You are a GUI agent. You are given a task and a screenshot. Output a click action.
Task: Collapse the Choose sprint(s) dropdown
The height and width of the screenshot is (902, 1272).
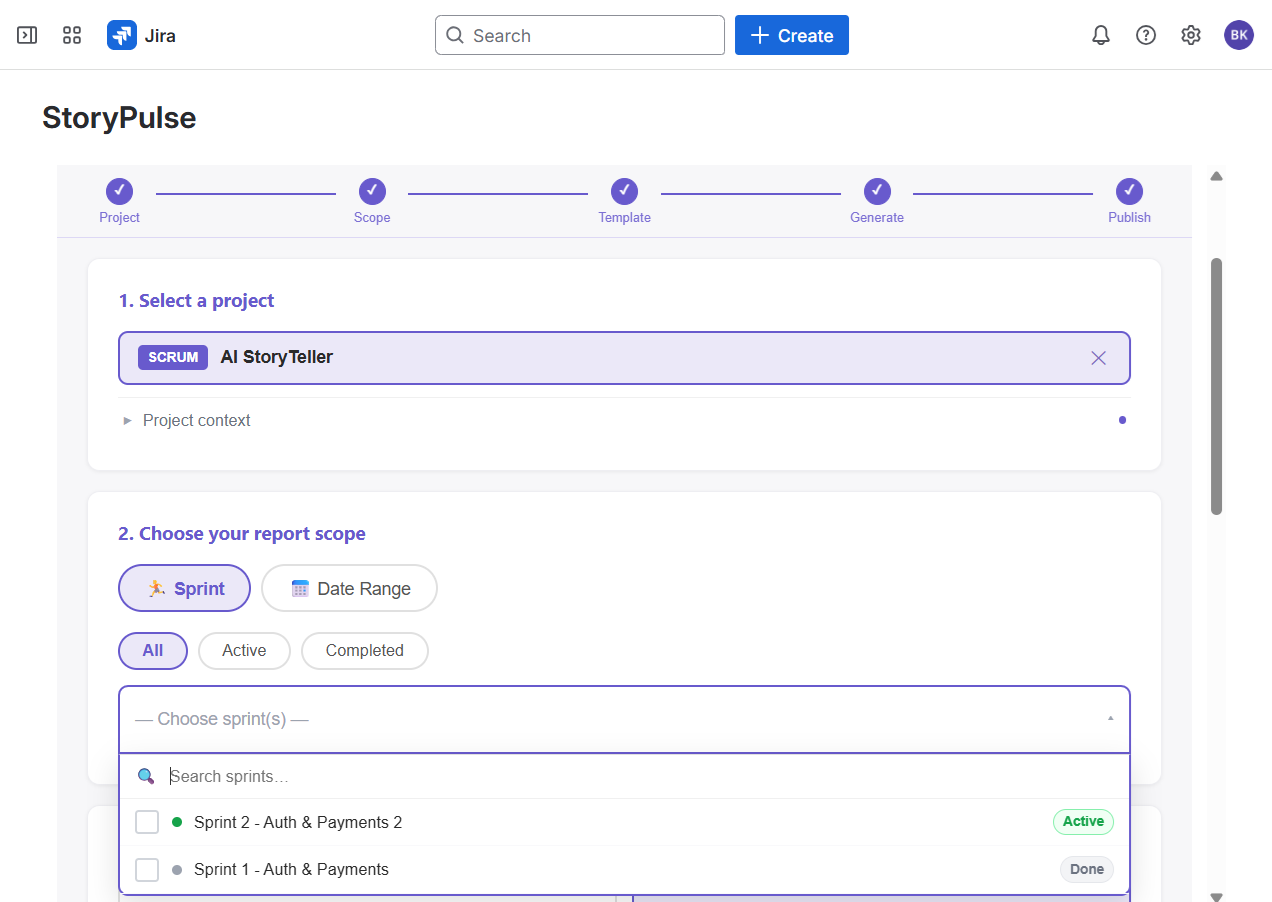click(x=624, y=719)
